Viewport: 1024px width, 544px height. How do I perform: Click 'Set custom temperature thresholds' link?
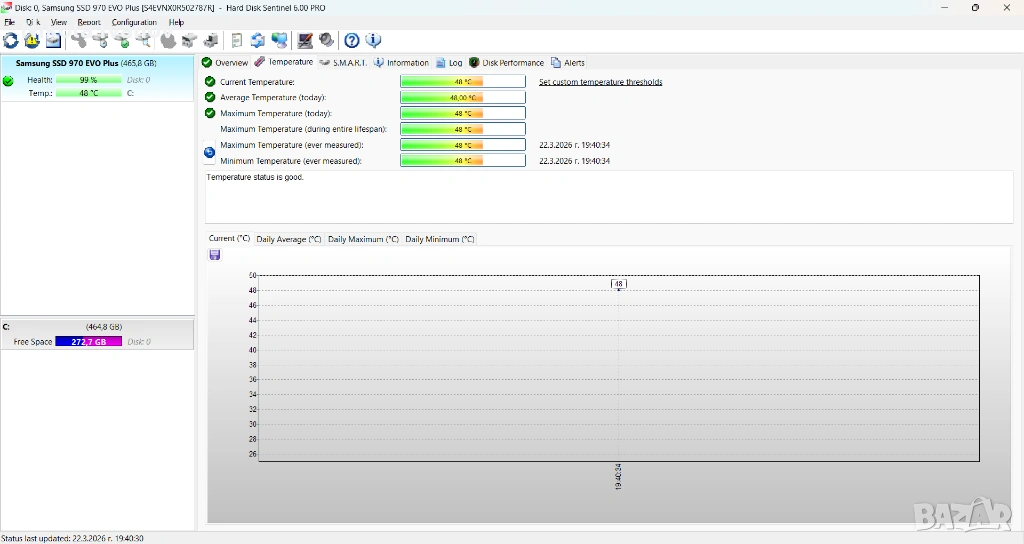[600, 82]
